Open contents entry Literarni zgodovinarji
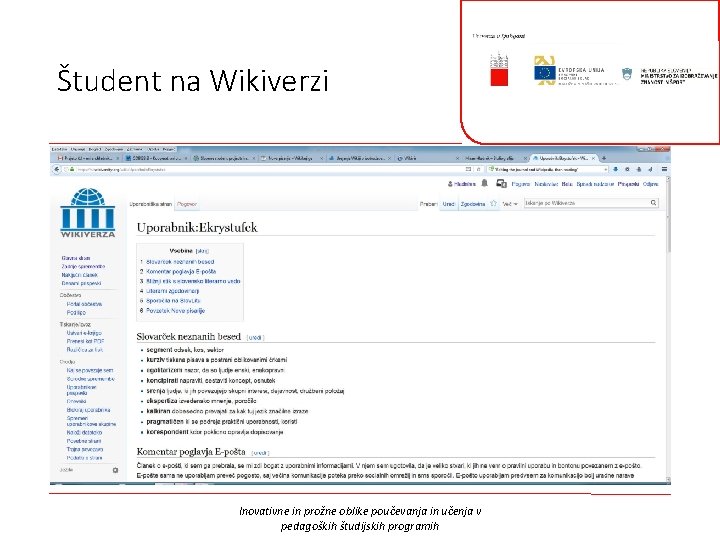The image size is (720, 540). (x=173, y=291)
